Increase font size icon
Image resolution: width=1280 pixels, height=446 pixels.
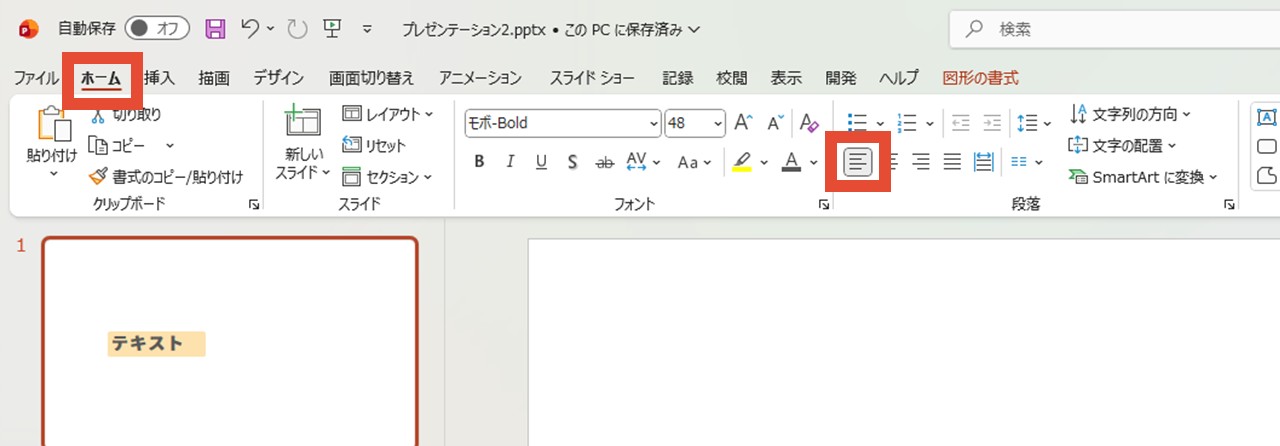click(743, 123)
